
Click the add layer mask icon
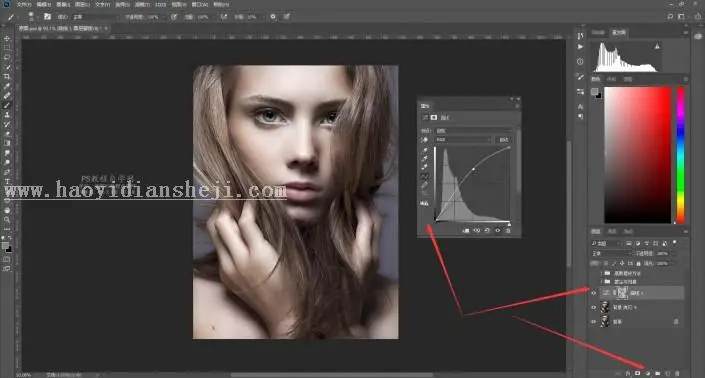coord(638,374)
